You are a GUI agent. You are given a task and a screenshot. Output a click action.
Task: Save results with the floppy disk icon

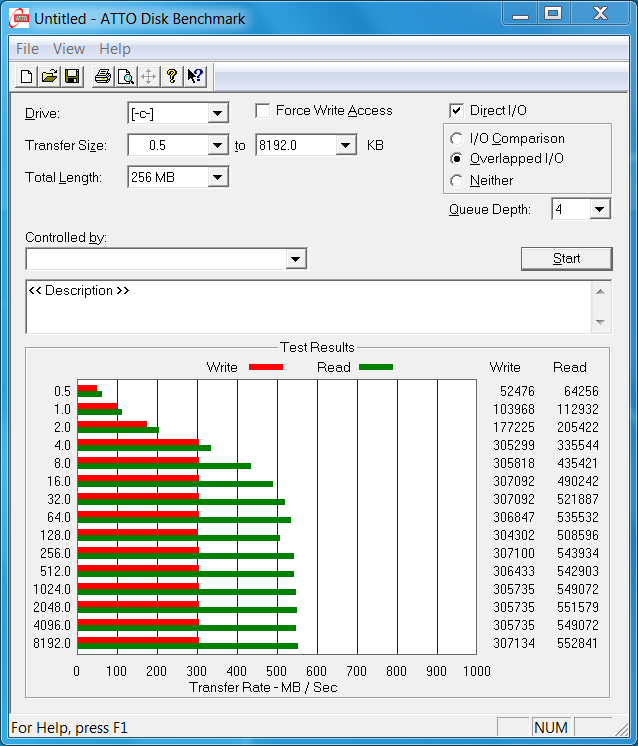tap(72, 76)
